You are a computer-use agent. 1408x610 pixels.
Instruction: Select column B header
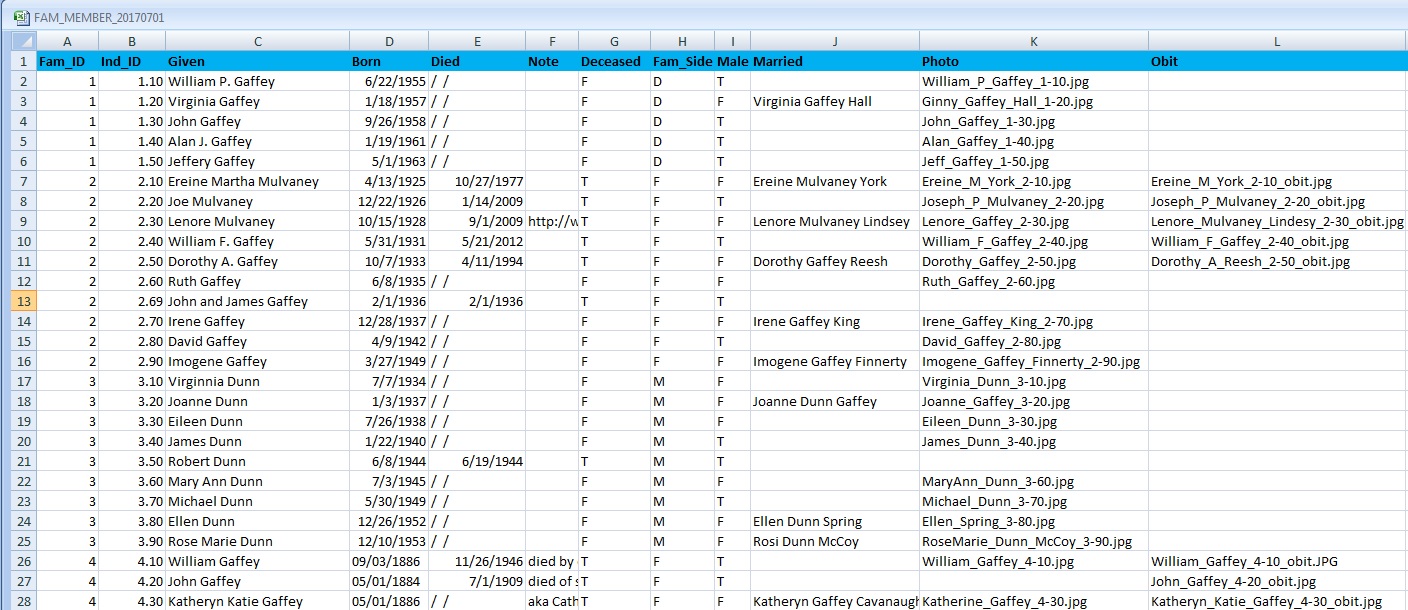pyautogui.click(x=132, y=41)
